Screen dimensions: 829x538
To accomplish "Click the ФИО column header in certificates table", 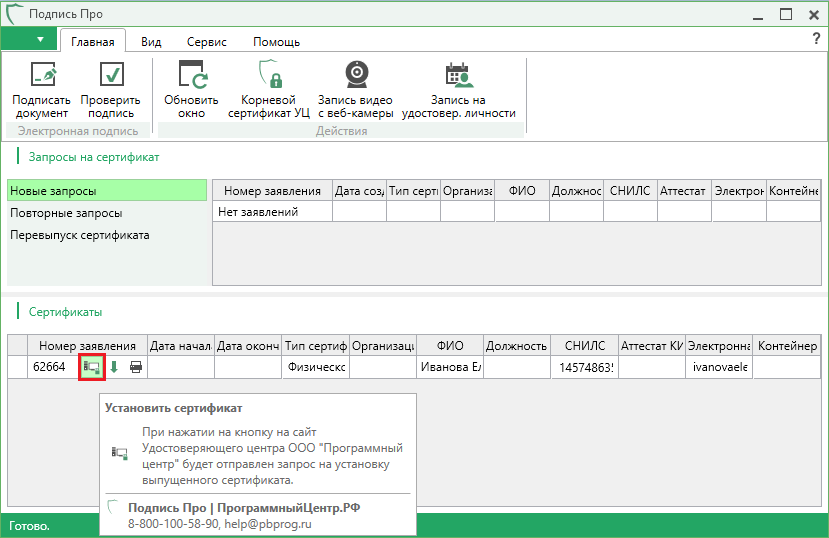I will coord(450,346).
